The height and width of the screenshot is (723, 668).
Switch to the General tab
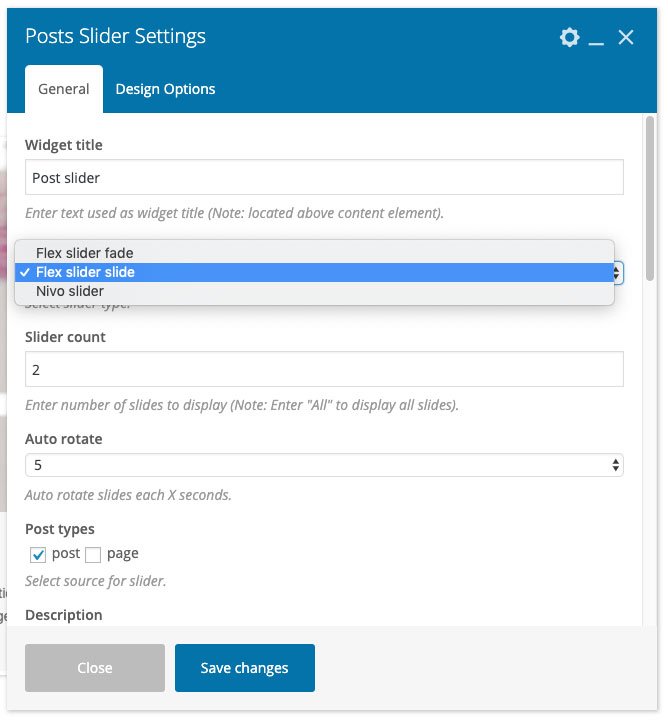[64, 89]
